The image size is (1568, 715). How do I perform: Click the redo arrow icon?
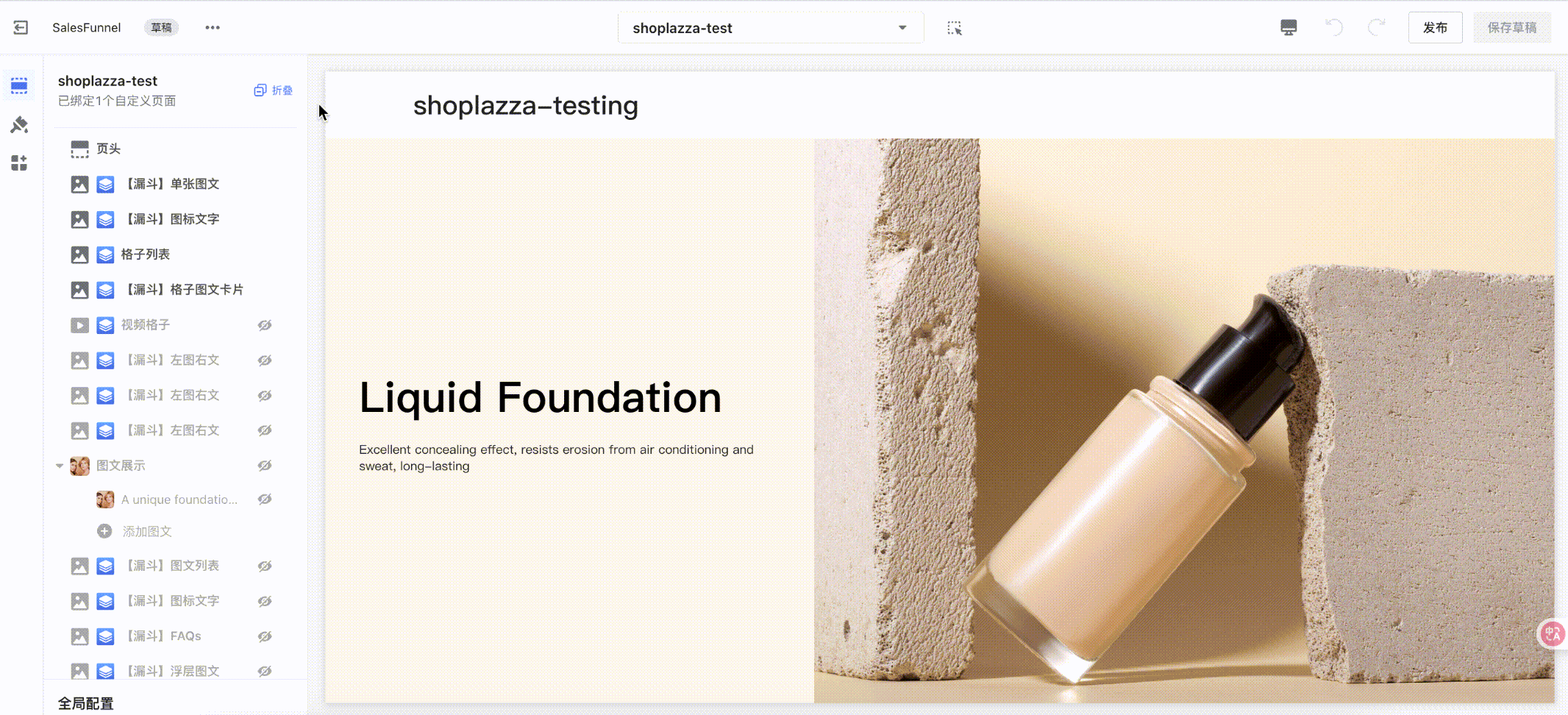[1377, 27]
